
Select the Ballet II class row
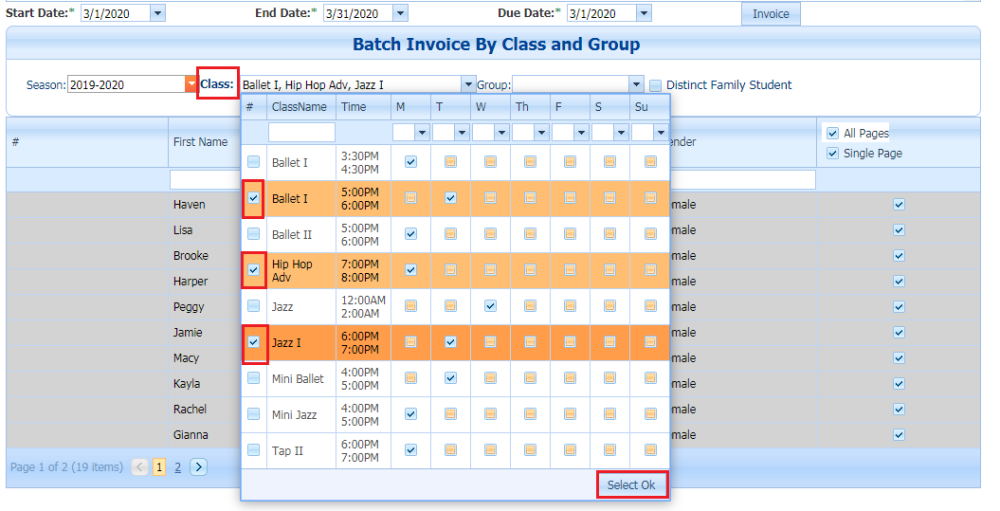coord(455,234)
